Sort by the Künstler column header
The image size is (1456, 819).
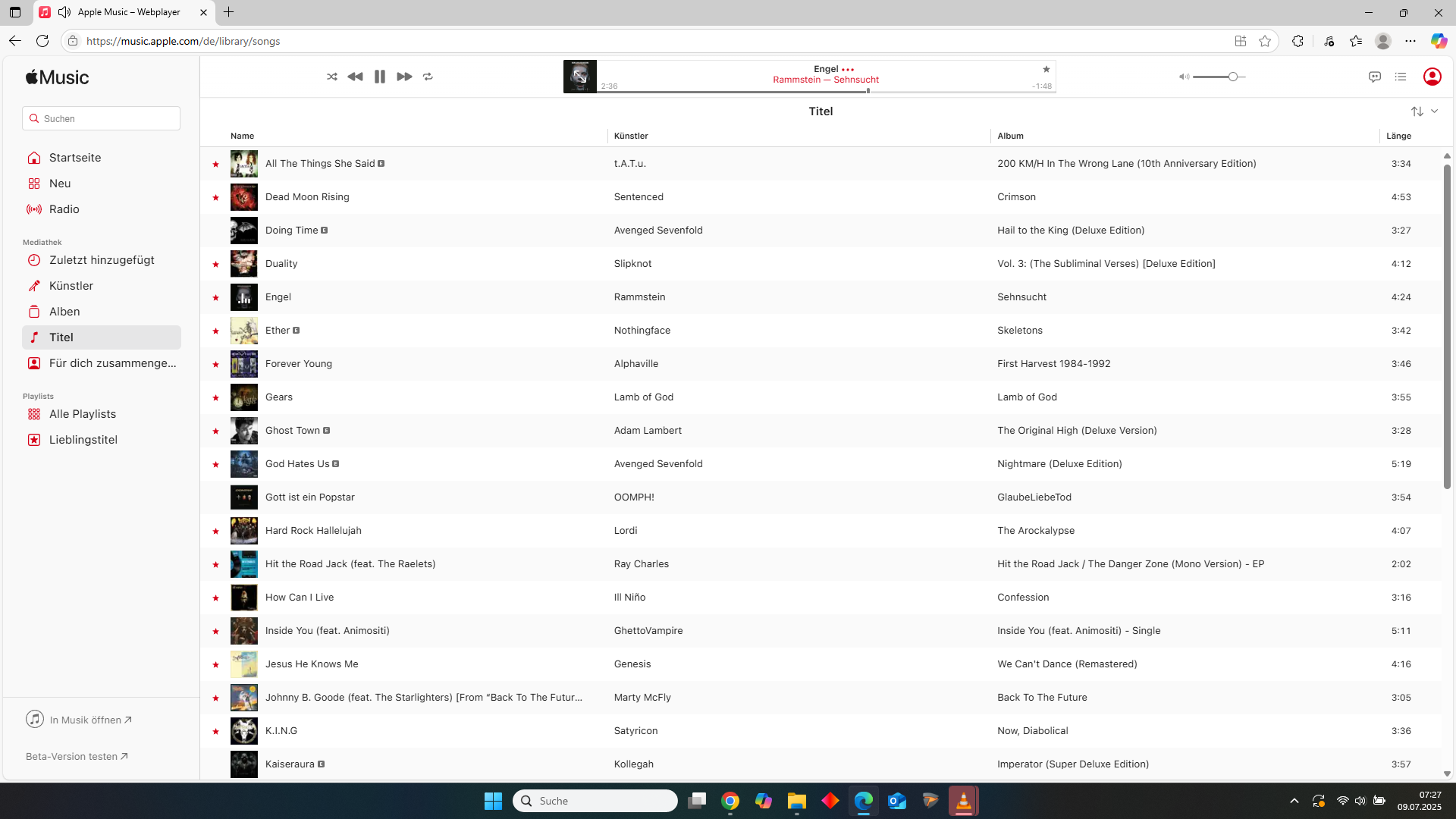[x=631, y=136]
